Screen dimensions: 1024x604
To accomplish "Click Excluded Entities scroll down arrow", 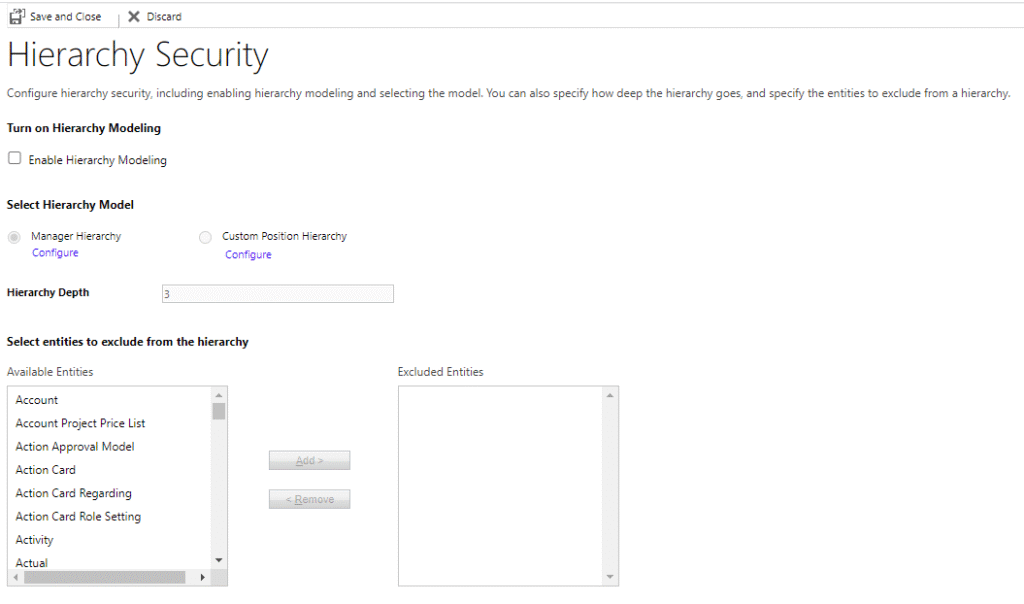I will click(x=610, y=577).
